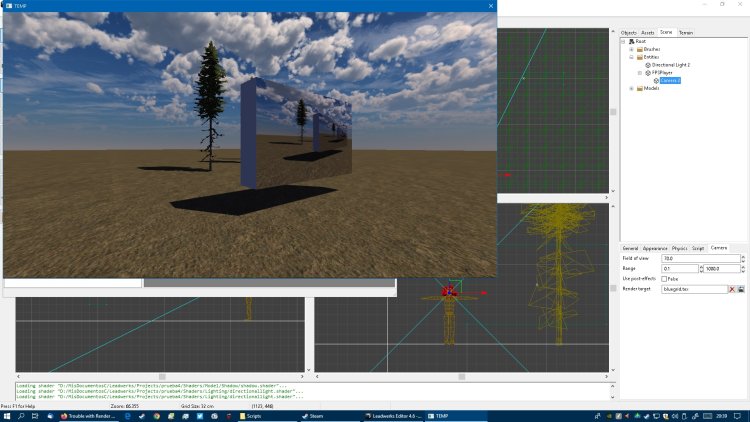Select Camera 2 in the scene tree
The image size is (750, 422).
tap(670, 80)
